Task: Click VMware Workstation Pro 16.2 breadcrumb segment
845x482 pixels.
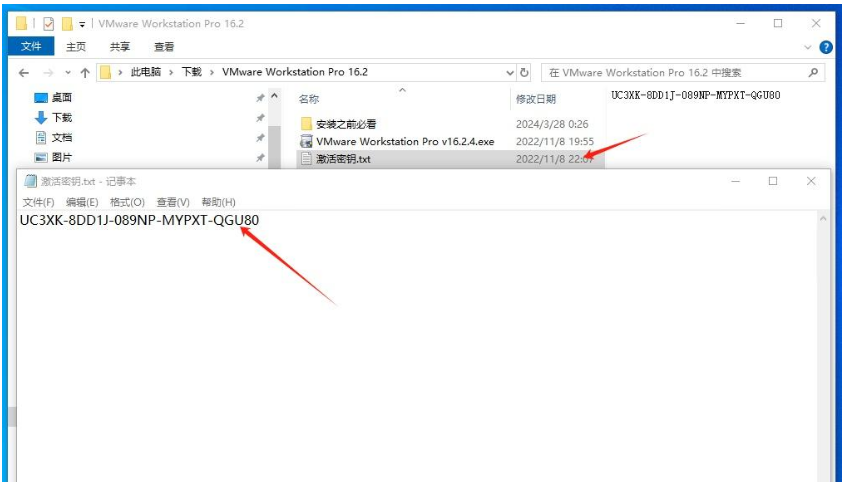Action: pyautogui.click(x=295, y=72)
